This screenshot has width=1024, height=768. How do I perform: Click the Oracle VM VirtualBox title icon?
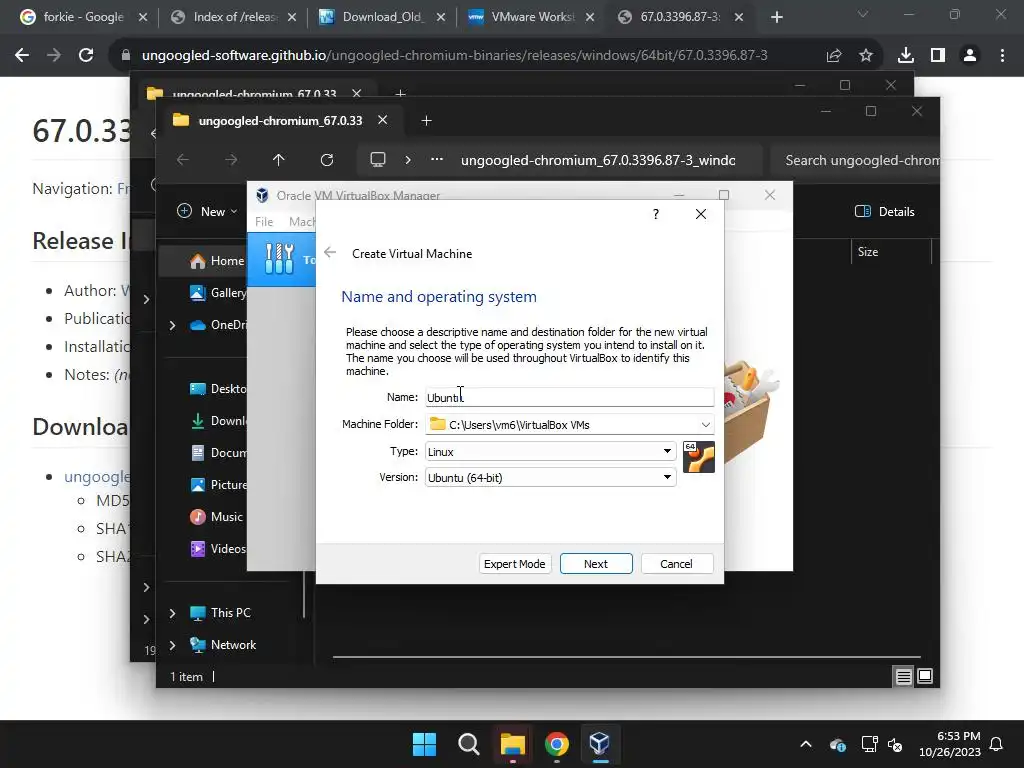(x=262, y=195)
